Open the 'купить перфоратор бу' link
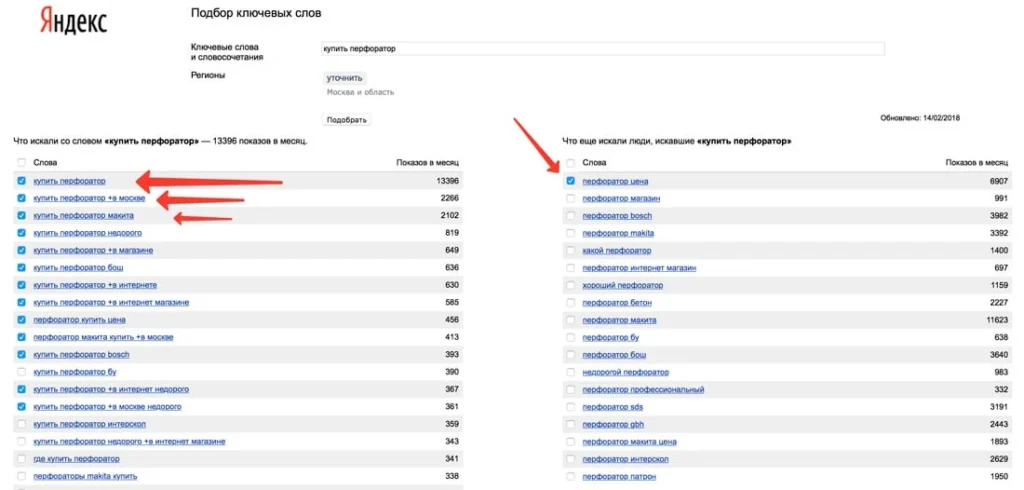Image resolution: width=1024 pixels, height=490 pixels. pyautogui.click(x=74, y=372)
